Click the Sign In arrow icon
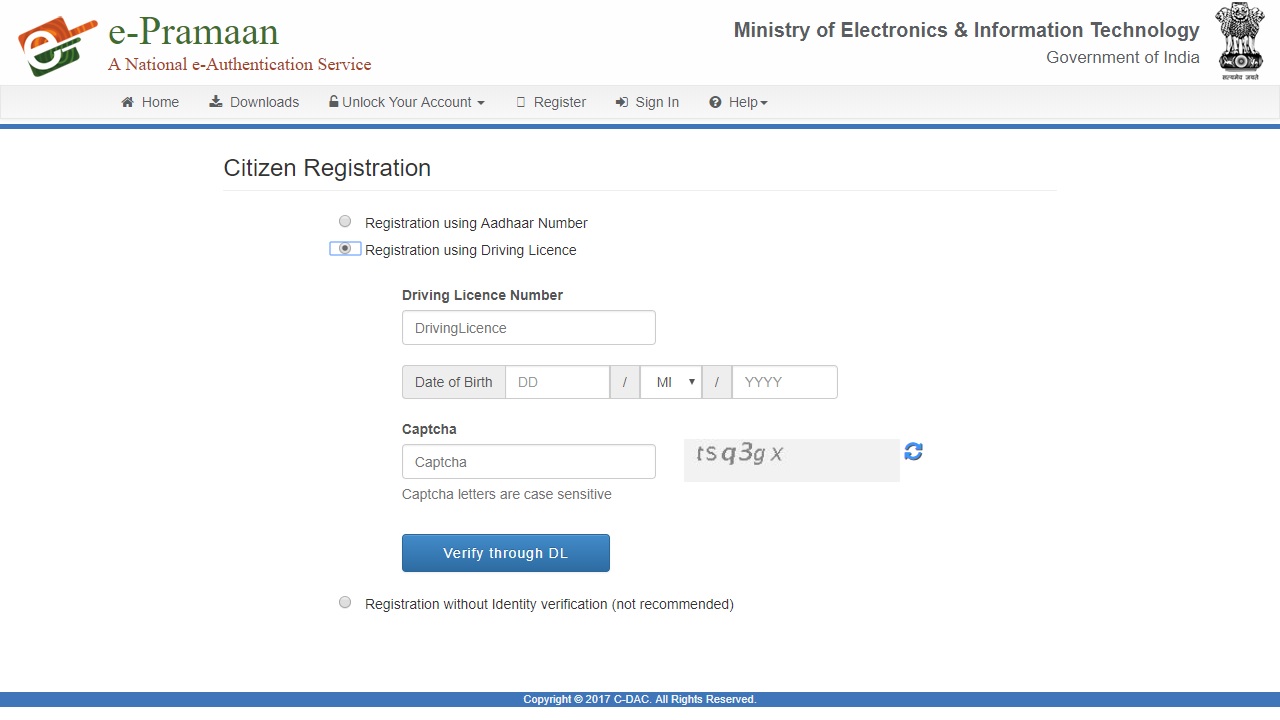This screenshot has height=720, width=1280. tap(622, 102)
